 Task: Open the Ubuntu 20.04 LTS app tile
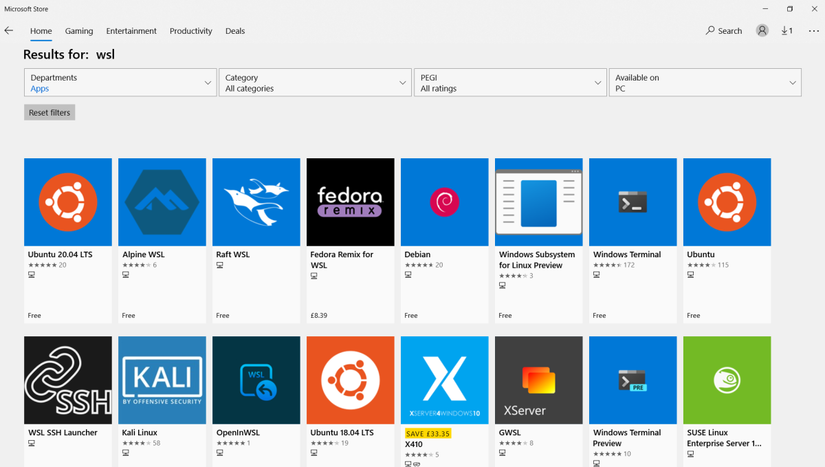pos(68,240)
